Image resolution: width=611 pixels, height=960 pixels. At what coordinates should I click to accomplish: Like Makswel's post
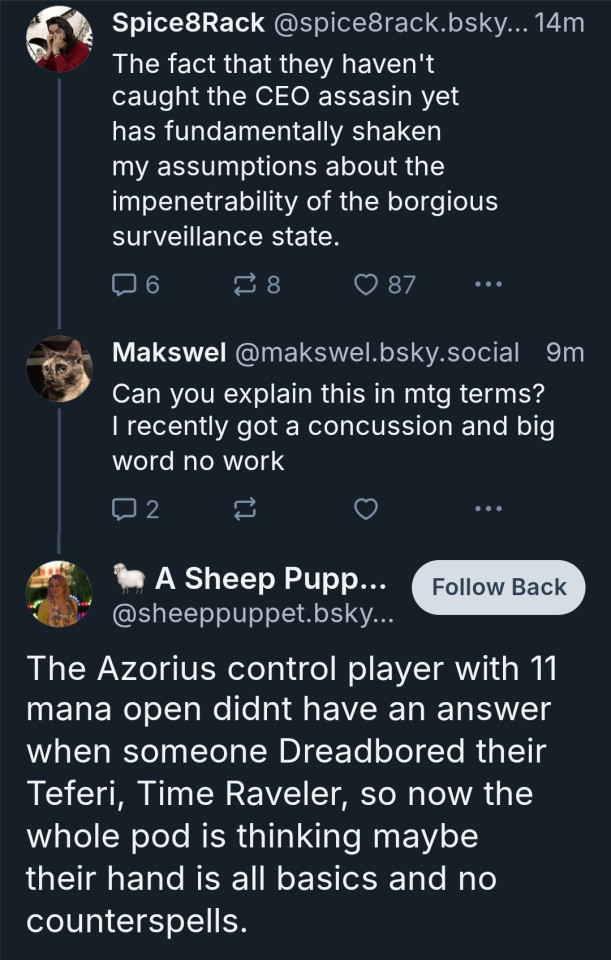tap(367, 510)
